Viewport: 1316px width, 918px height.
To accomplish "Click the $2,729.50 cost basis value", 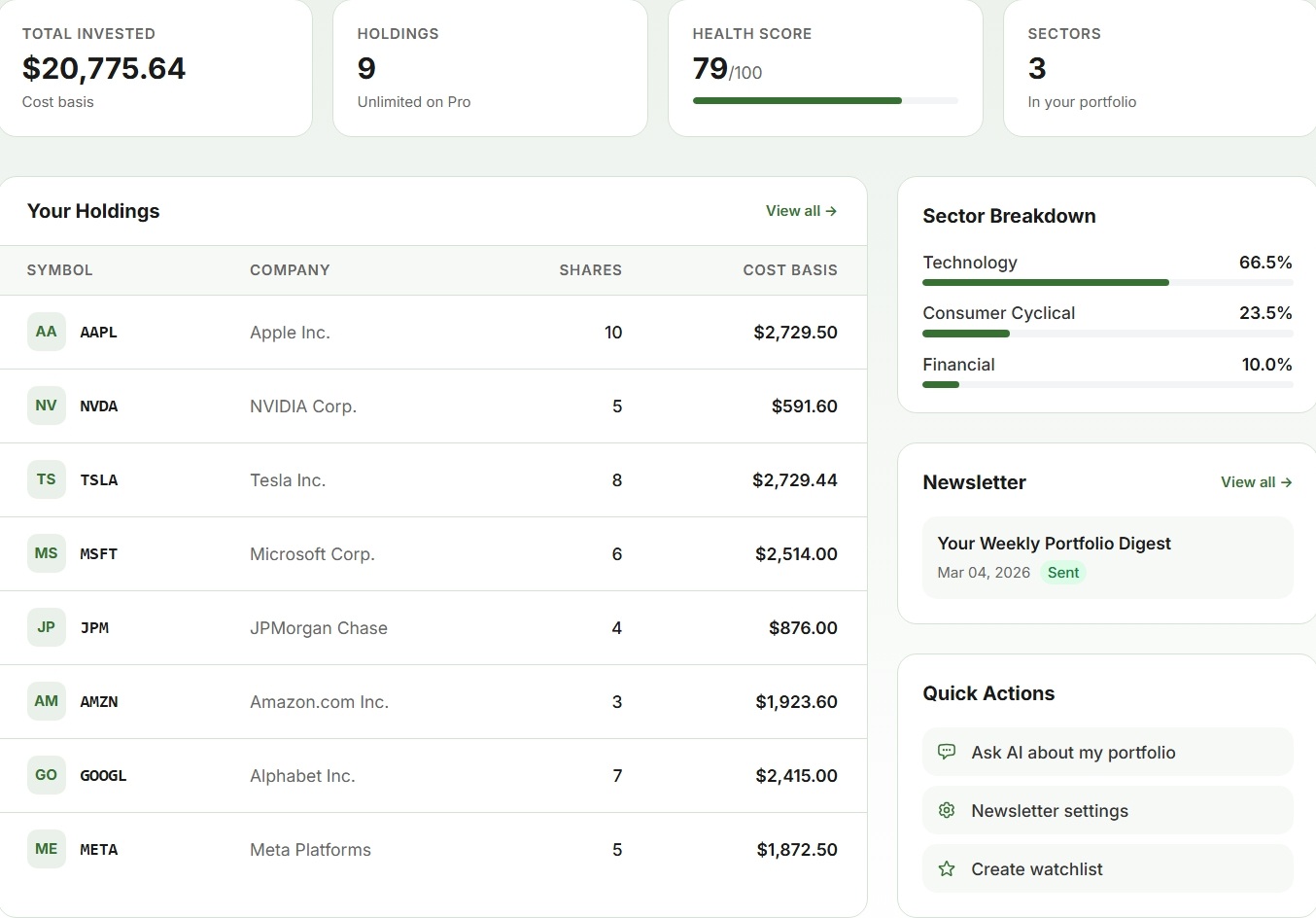I will click(x=795, y=333).
